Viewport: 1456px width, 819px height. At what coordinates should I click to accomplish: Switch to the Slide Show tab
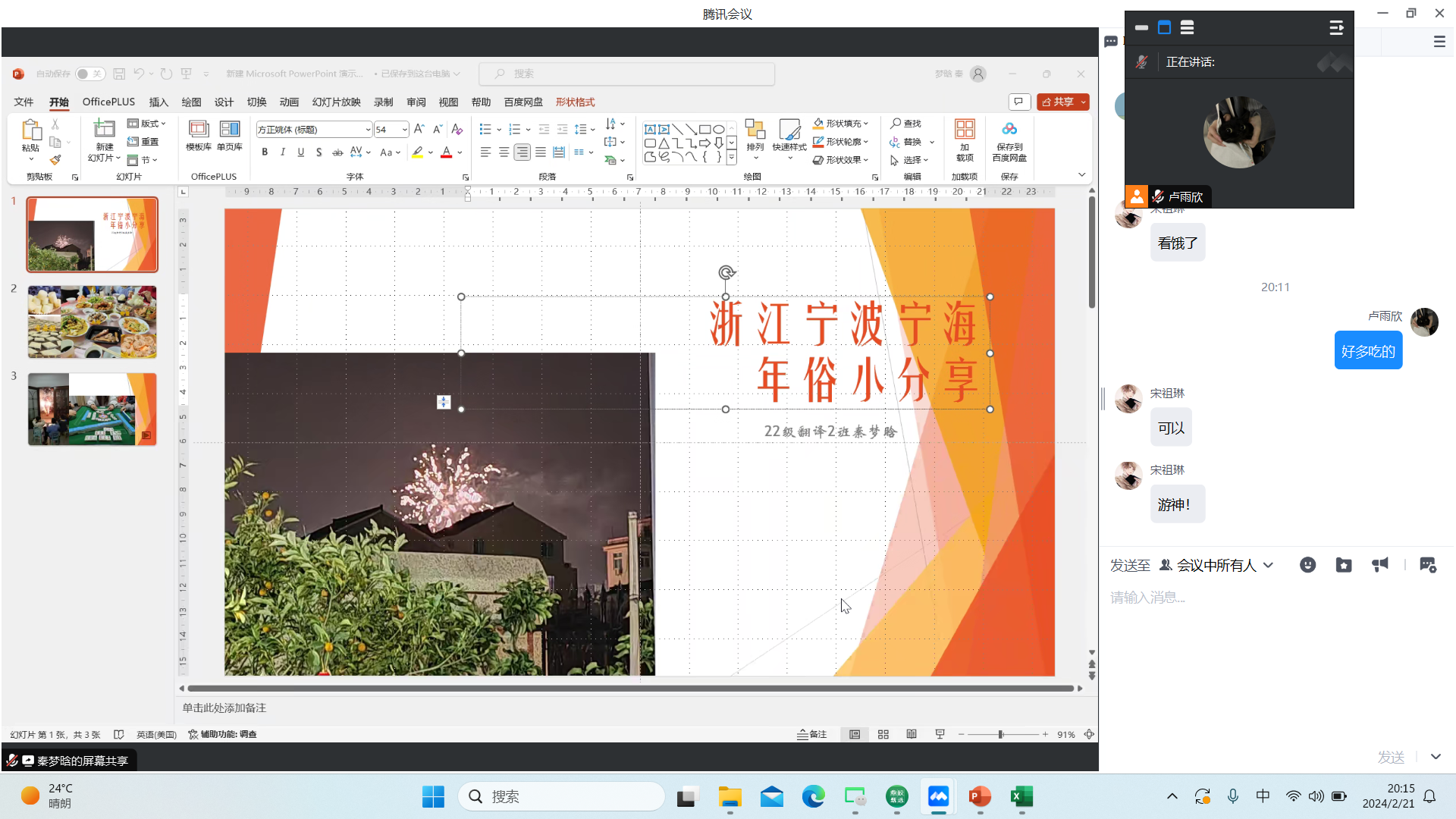point(336,102)
